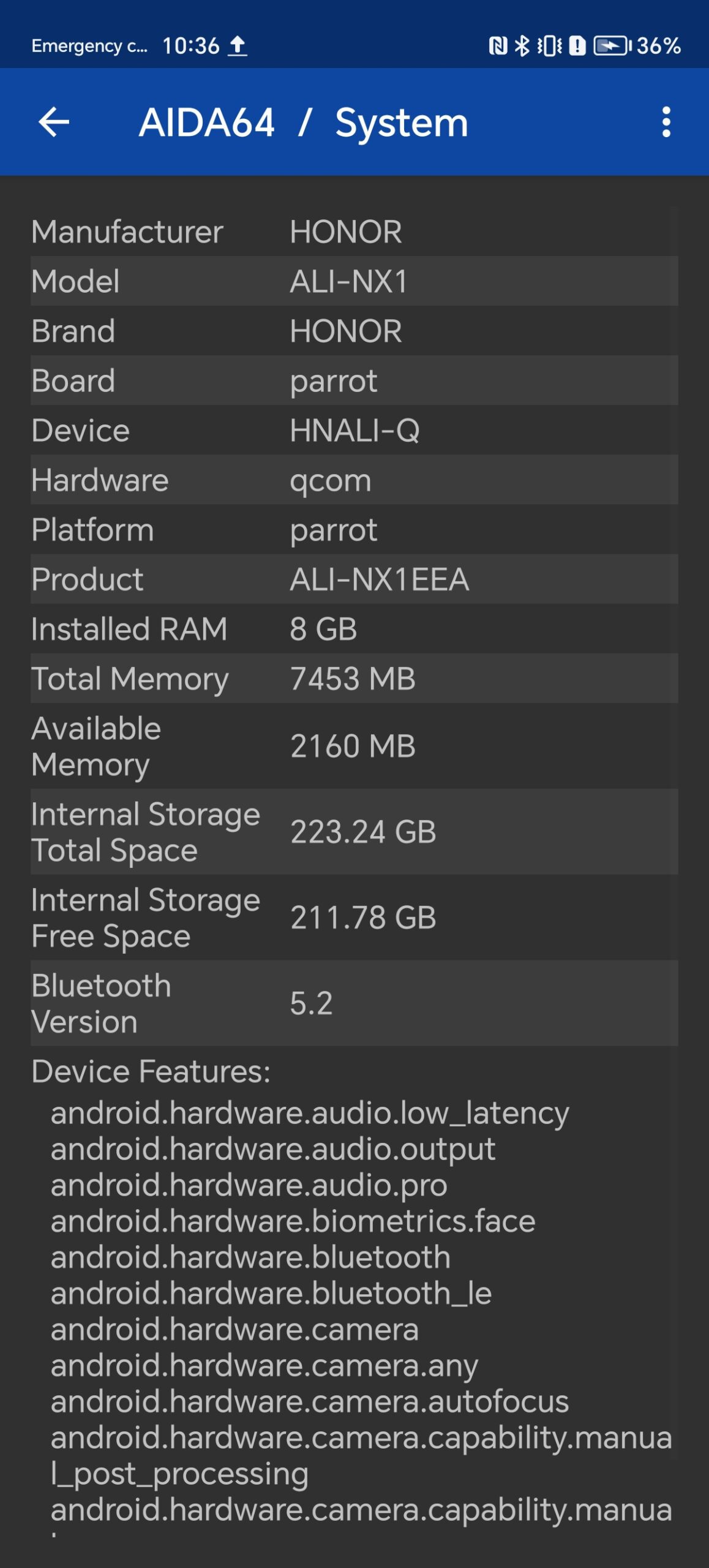
Task: Select the Manufacturer HONOR row
Action: (x=354, y=232)
